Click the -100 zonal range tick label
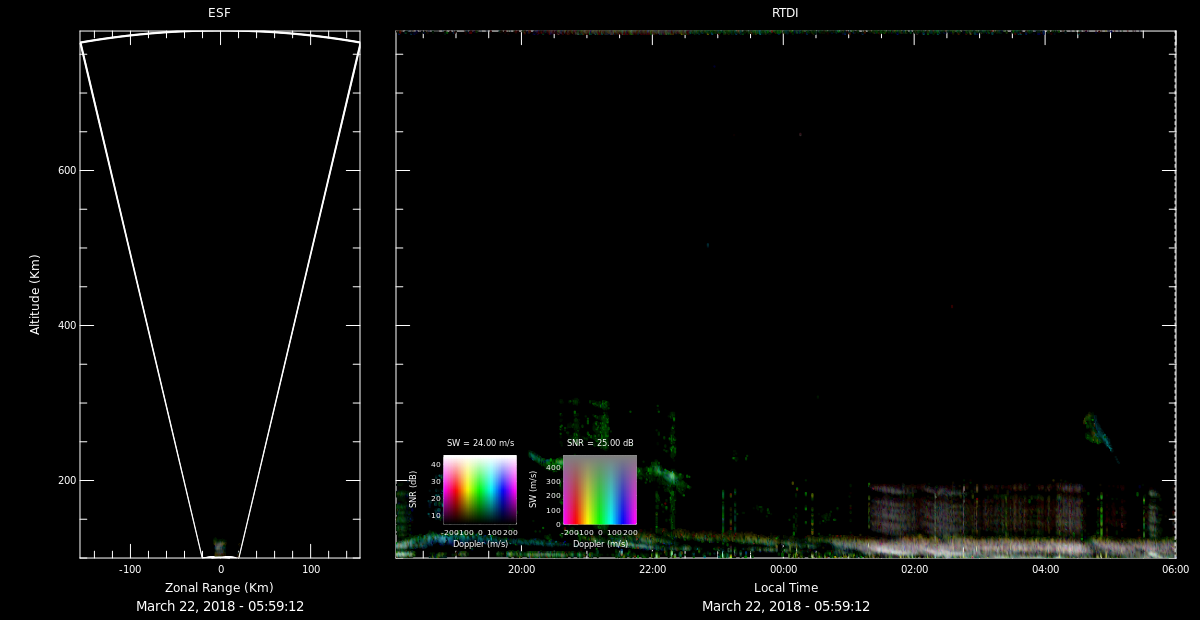1200x620 pixels. pyautogui.click(x=129, y=569)
